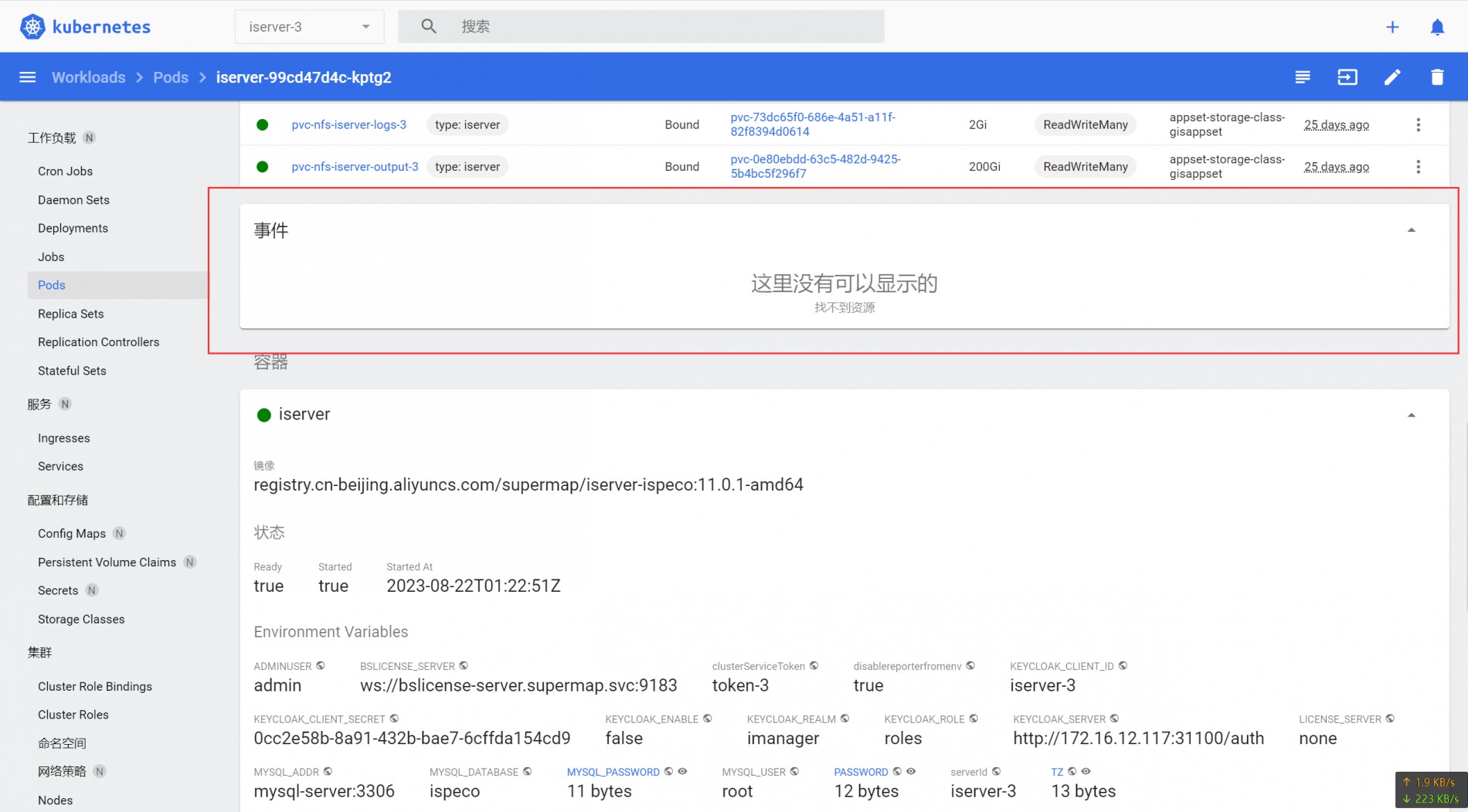The height and width of the screenshot is (812, 1468).
Task: Copy MYSQL_USER value icon
Action: pyautogui.click(x=794, y=771)
